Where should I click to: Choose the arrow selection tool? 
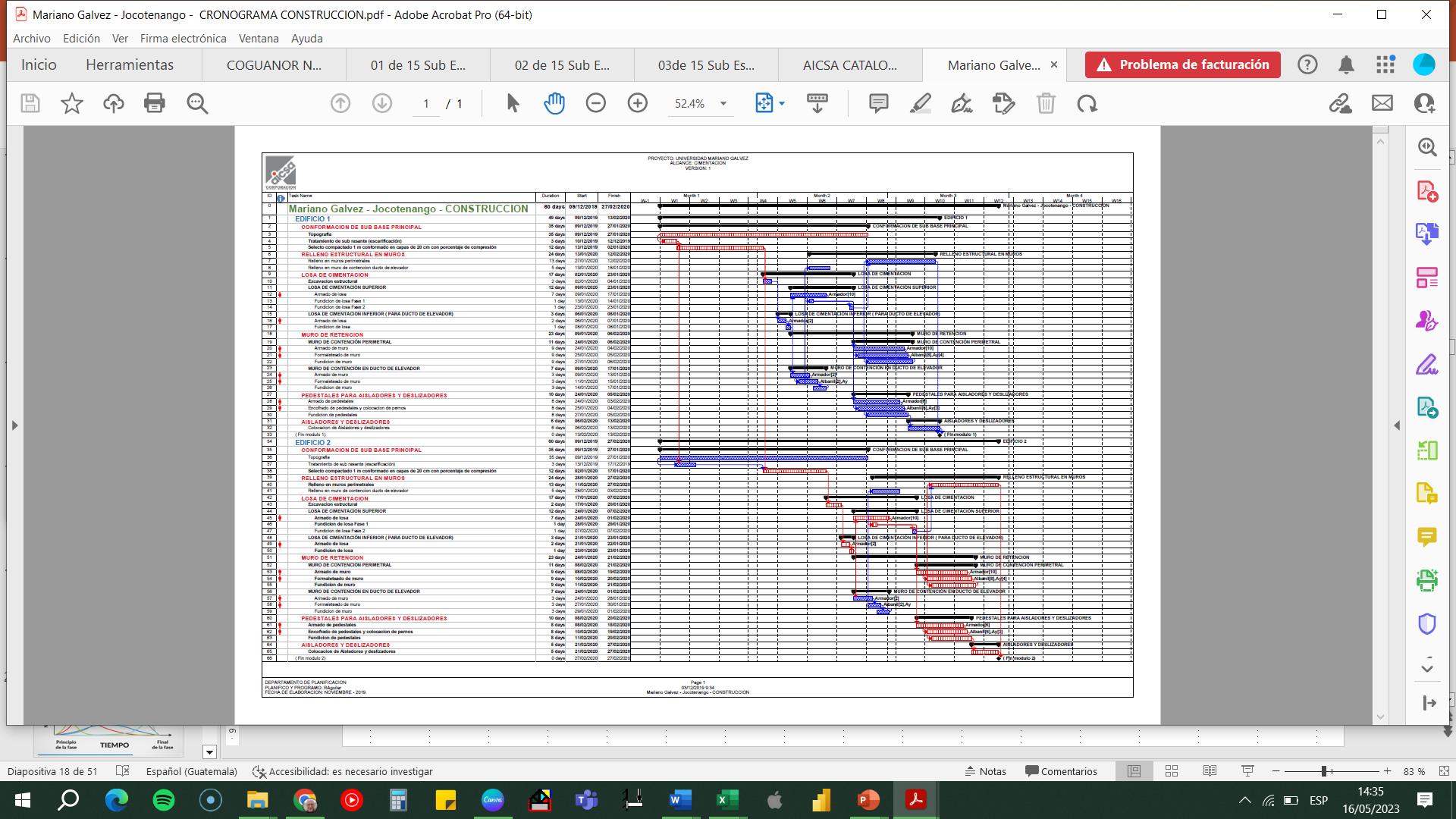pos(513,104)
